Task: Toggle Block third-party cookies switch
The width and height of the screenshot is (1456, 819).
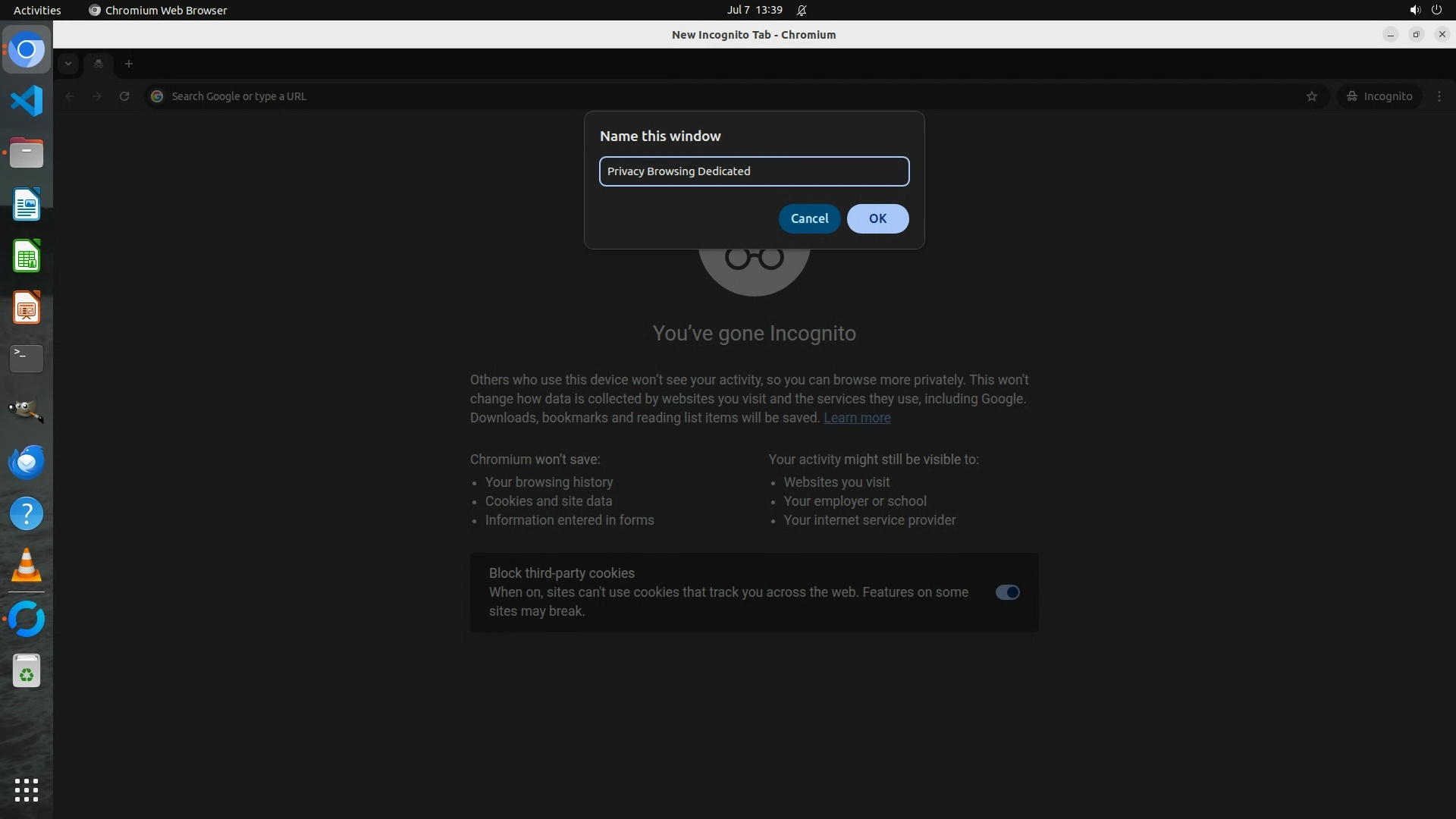Action: click(x=1007, y=592)
